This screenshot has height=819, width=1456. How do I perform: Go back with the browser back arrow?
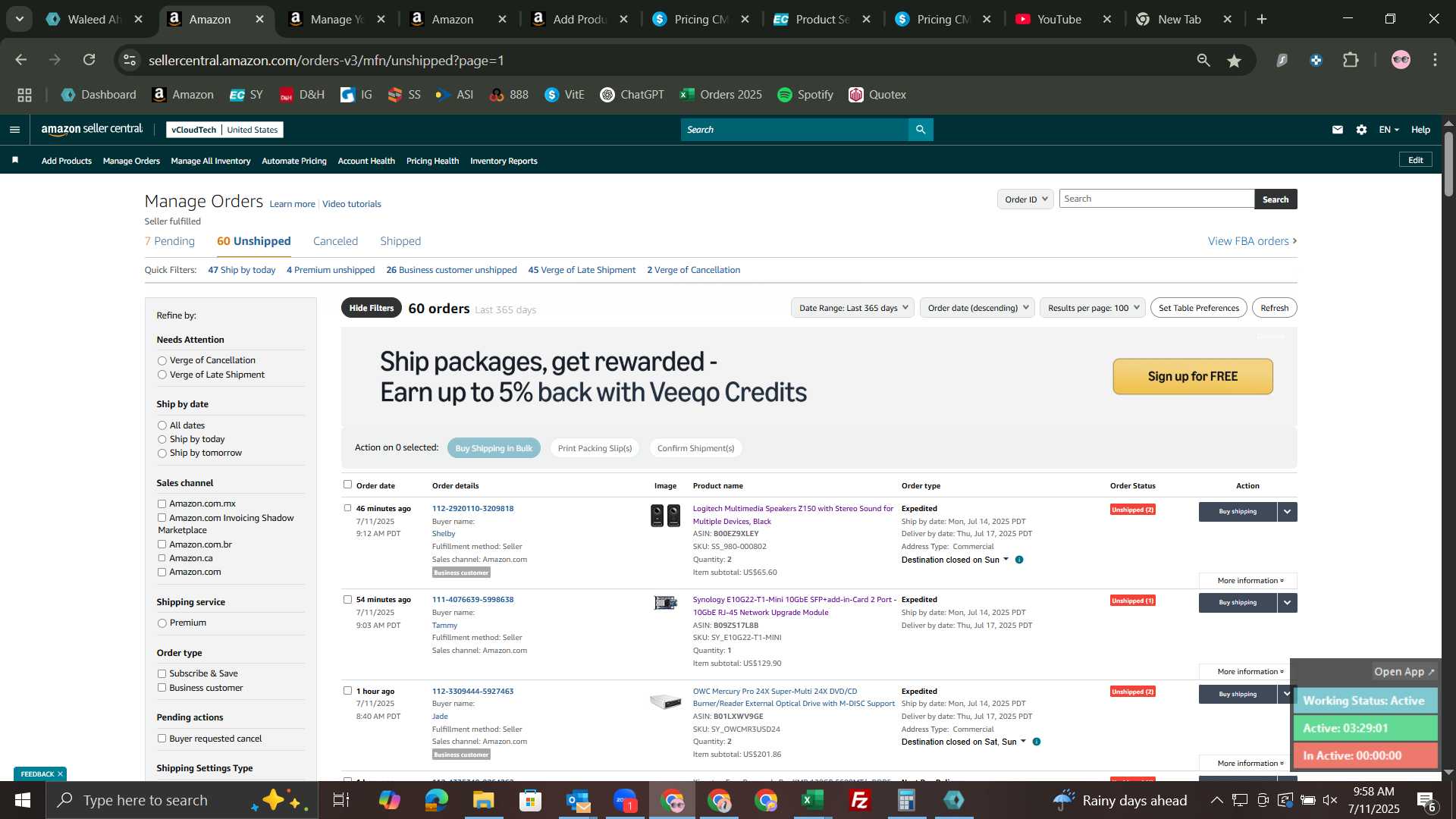21,60
